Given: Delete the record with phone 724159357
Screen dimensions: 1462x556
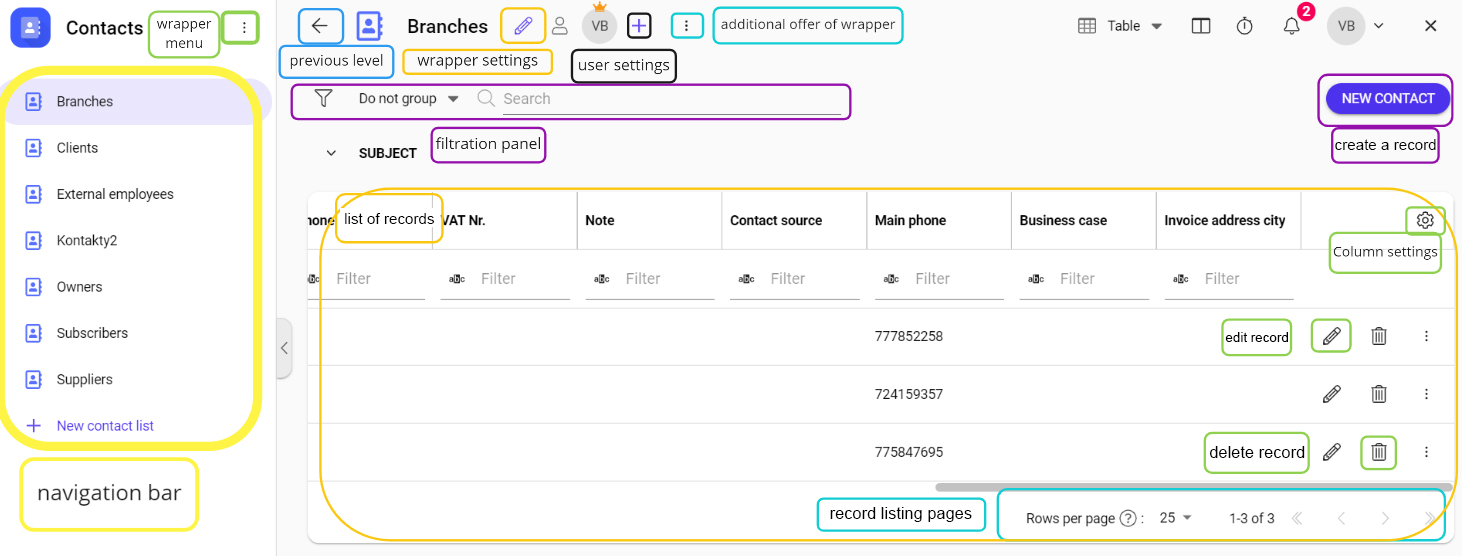Looking at the screenshot, I should [x=1379, y=394].
